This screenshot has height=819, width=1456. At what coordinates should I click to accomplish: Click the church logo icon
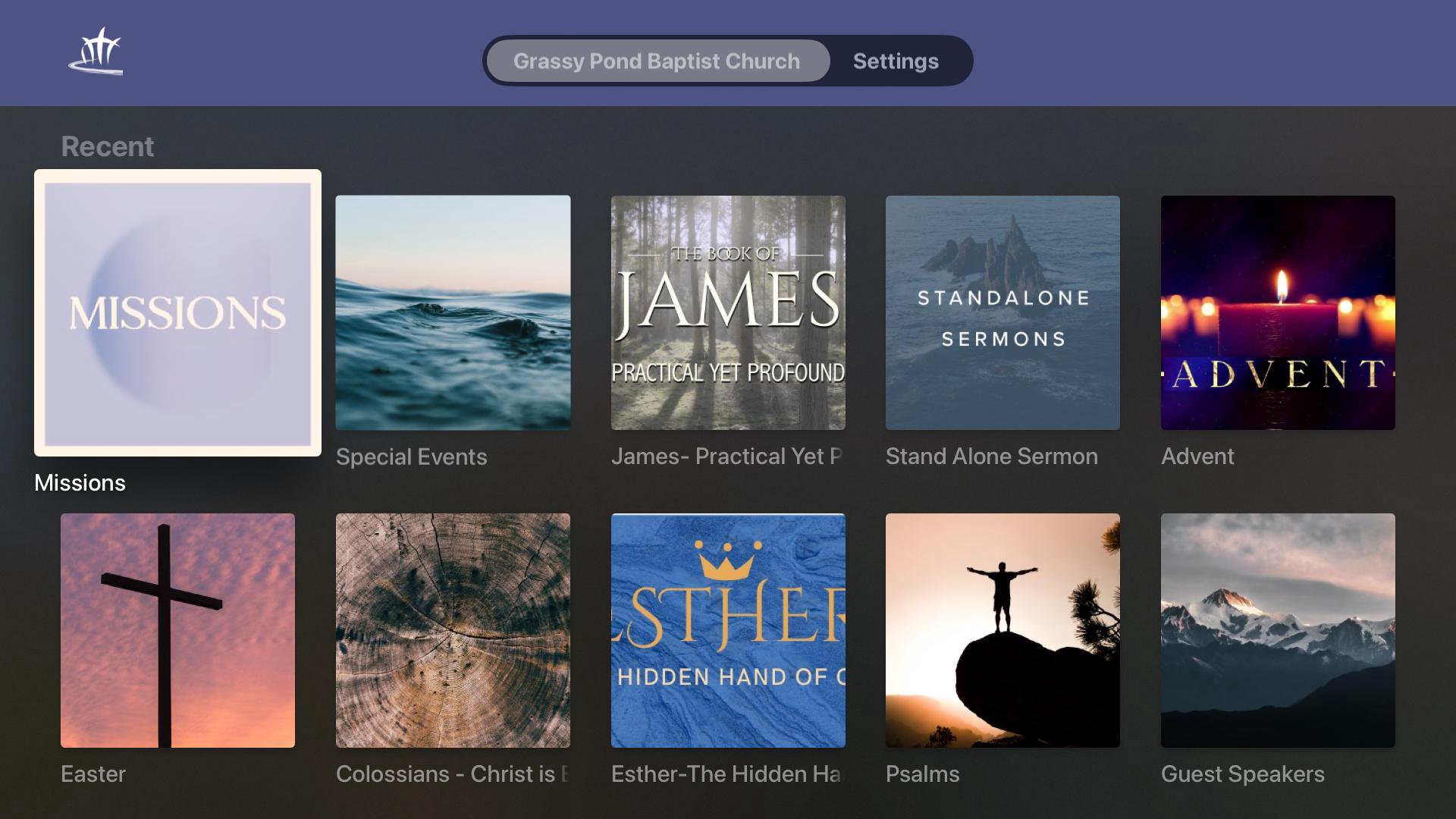tap(96, 52)
